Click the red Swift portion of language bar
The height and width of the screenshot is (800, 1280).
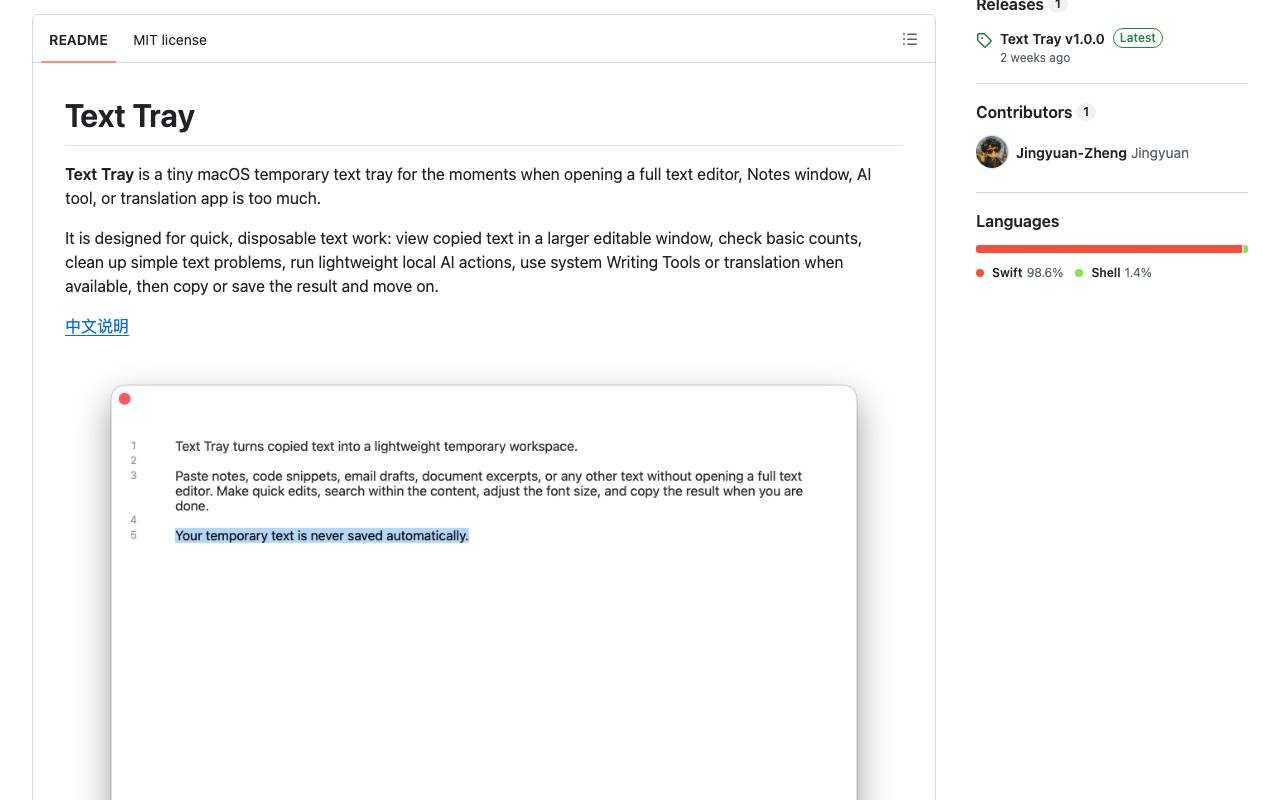[x=1109, y=249]
